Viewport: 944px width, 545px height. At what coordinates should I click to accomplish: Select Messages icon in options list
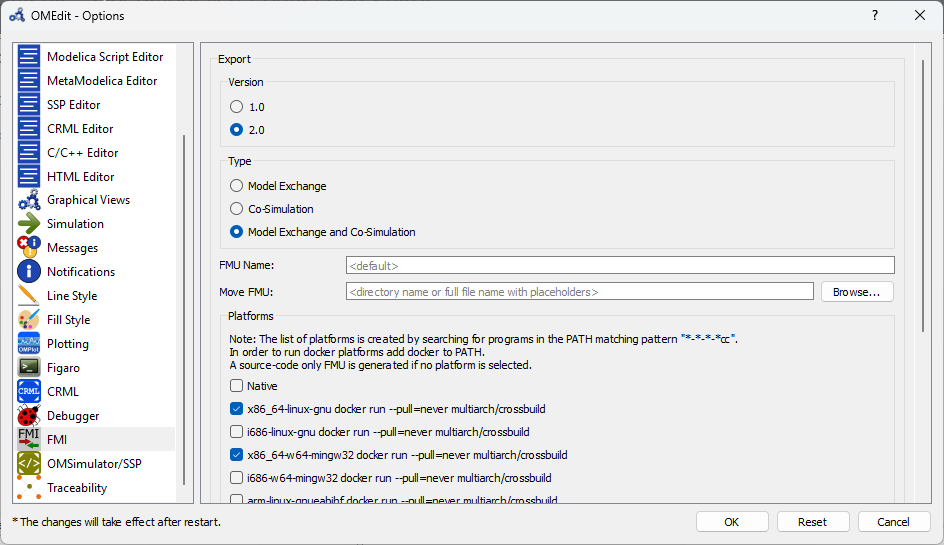(x=28, y=248)
